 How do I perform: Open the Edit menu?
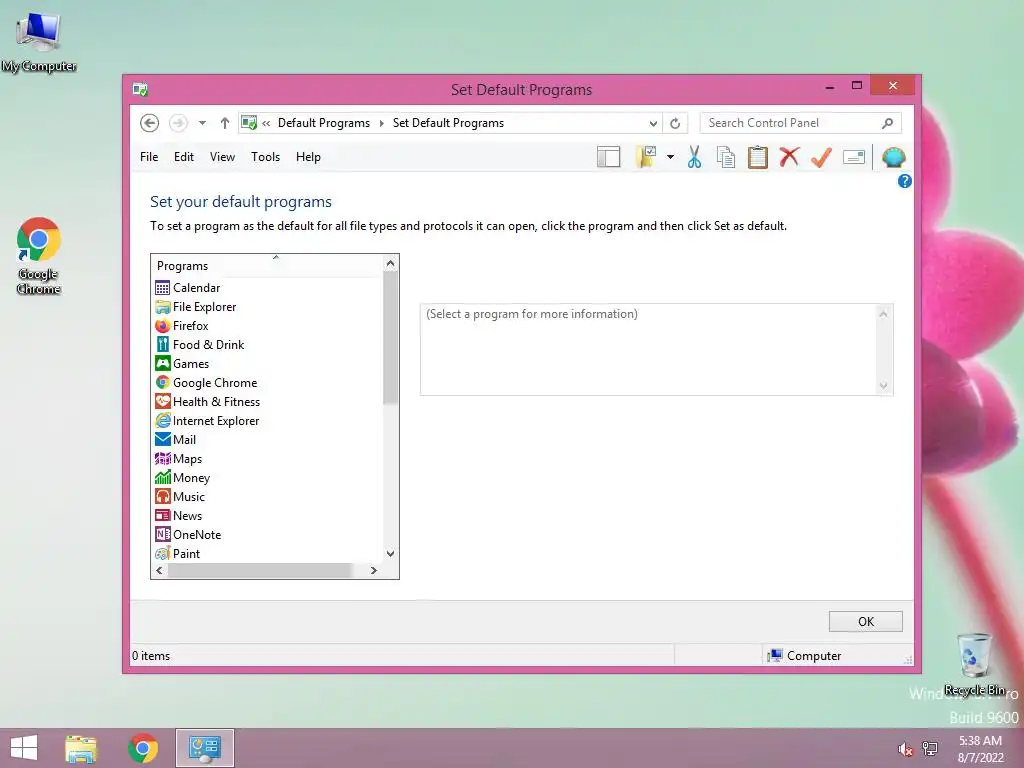tap(184, 157)
